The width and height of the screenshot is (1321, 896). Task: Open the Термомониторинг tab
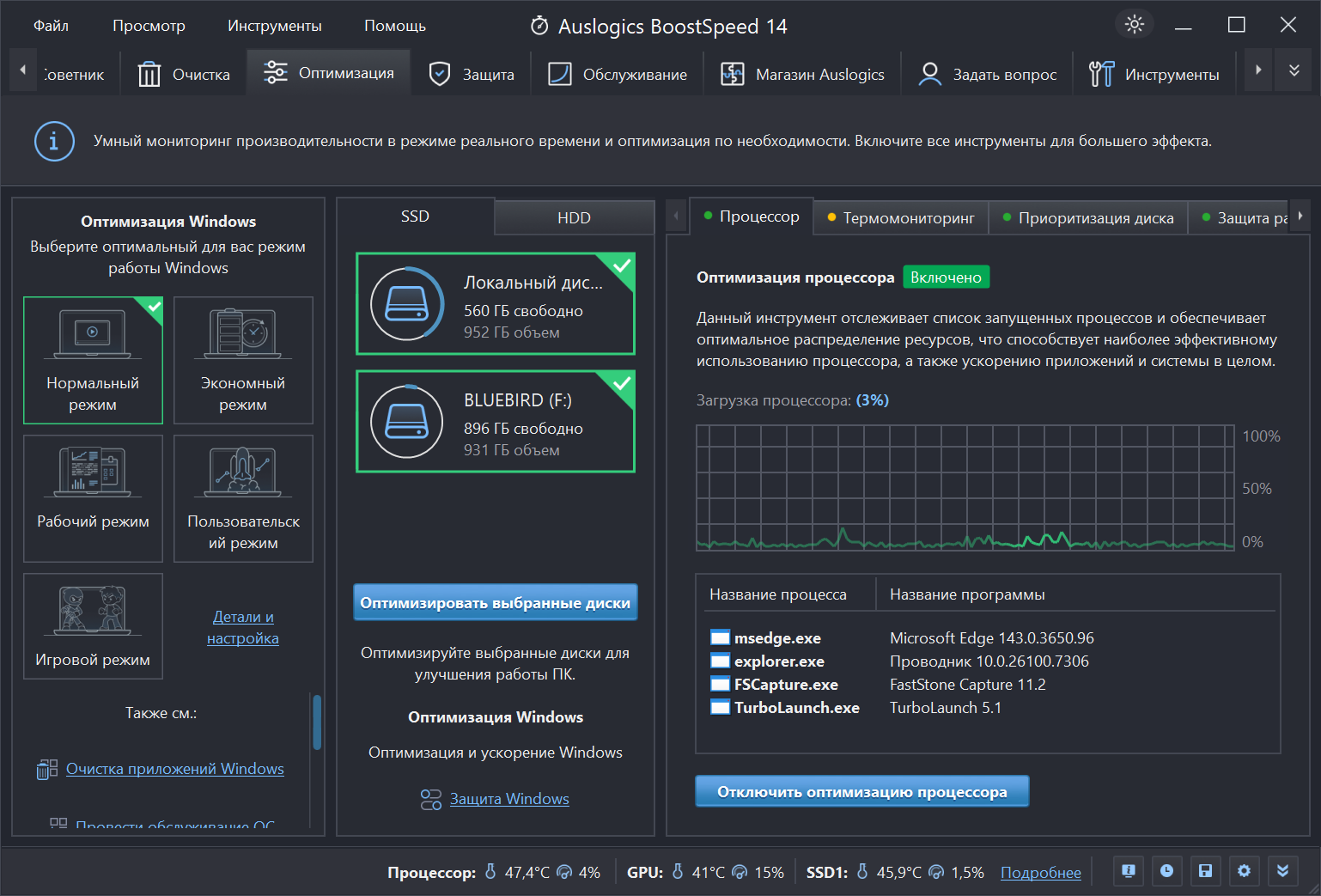(901, 218)
